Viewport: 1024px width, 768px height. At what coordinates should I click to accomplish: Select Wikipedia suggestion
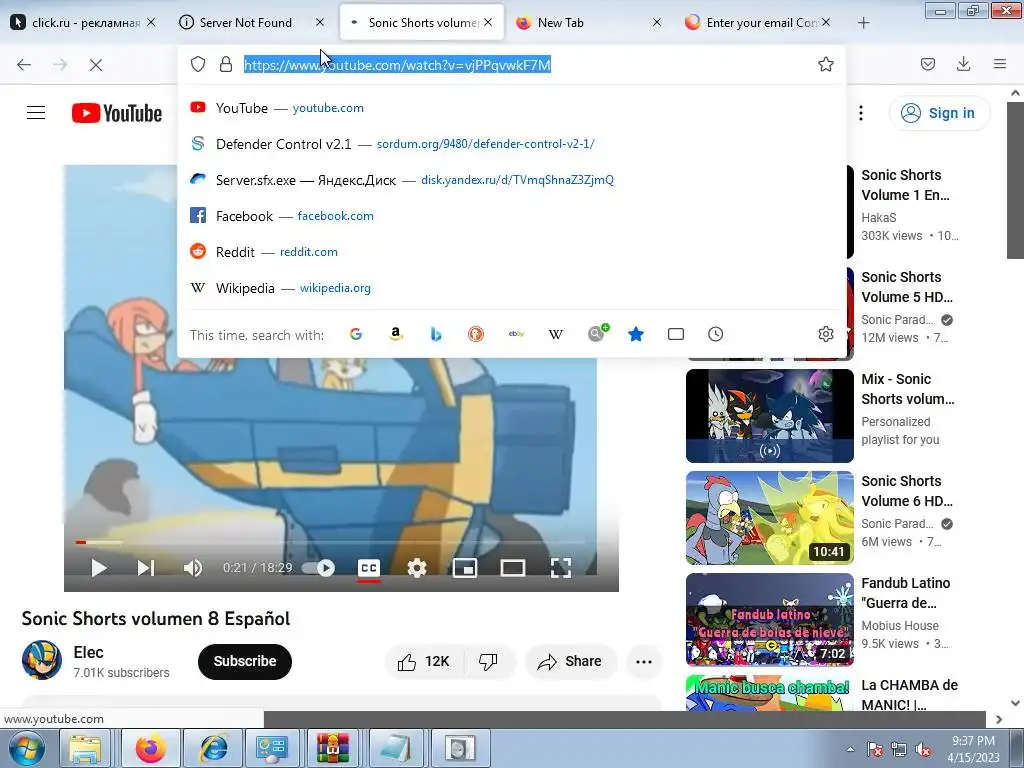pos(511,287)
